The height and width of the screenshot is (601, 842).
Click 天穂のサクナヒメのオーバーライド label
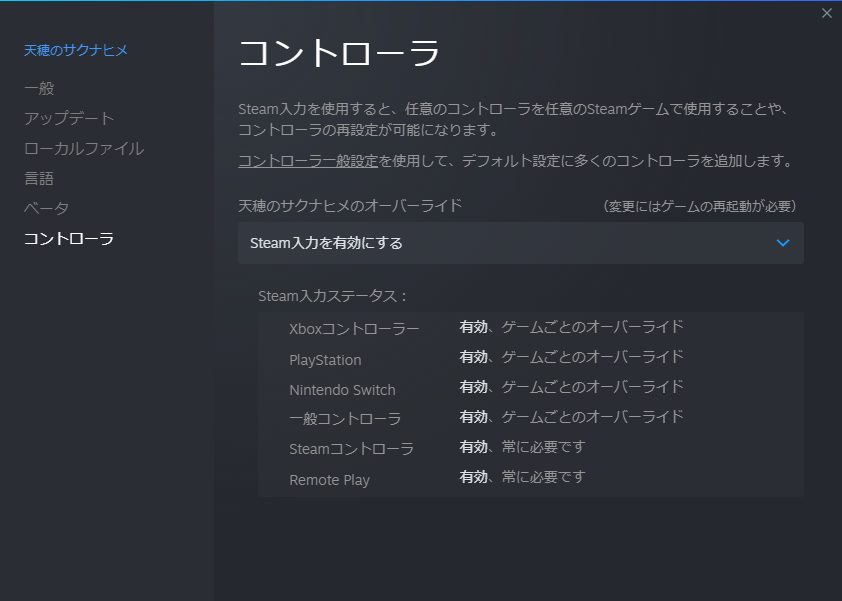point(350,206)
